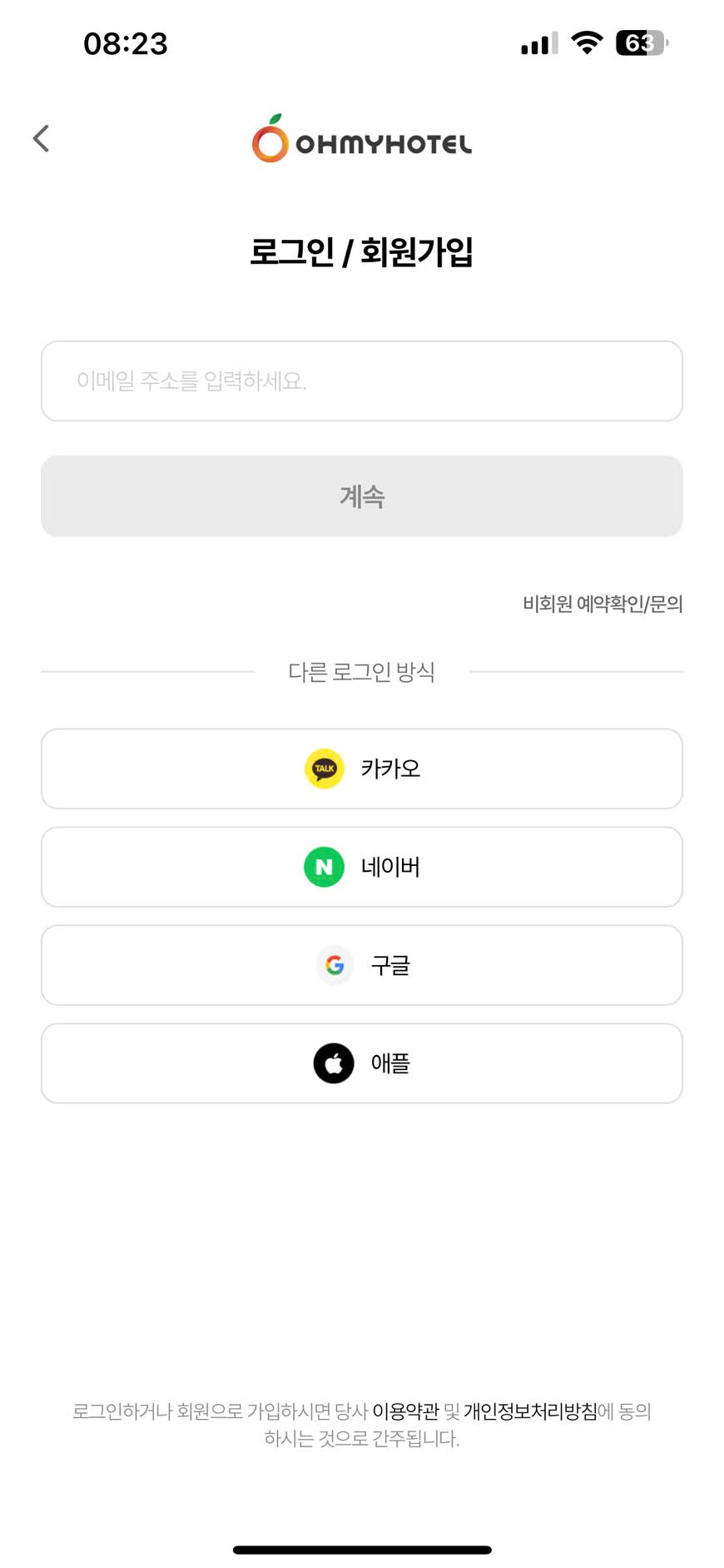Click the email address input field

tap(362, 381)
